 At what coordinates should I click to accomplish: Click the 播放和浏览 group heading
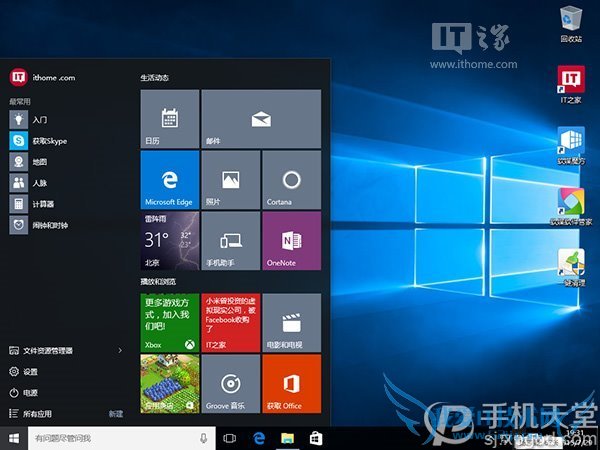158,282
